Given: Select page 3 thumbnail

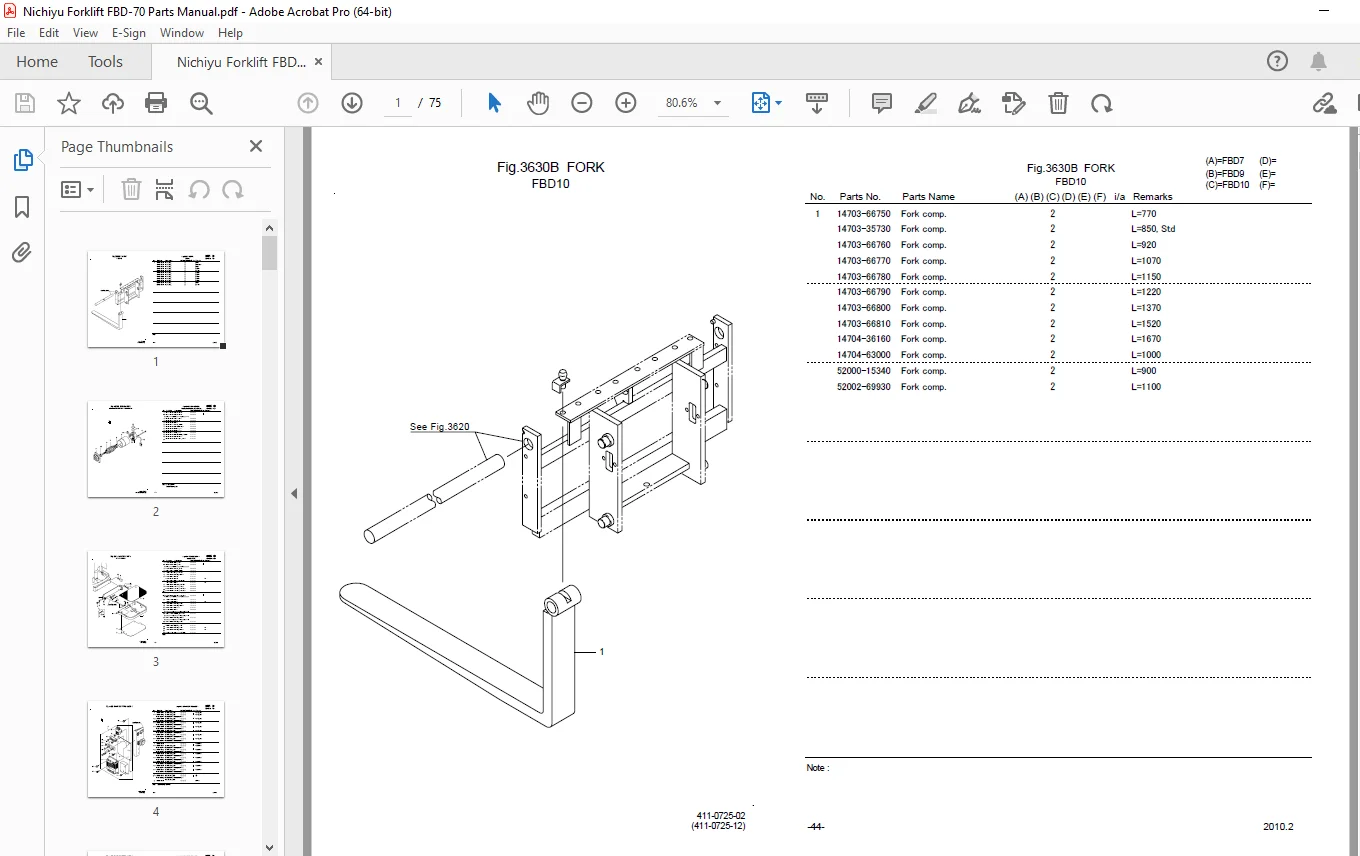Looking at the screenshot, I should click(x=156, y=599).
